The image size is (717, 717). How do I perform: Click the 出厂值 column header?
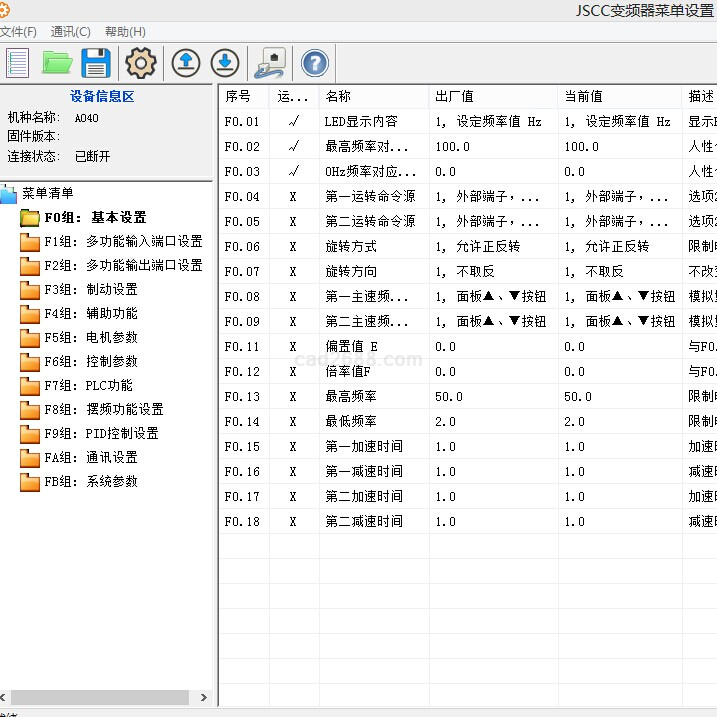point(454,97)
